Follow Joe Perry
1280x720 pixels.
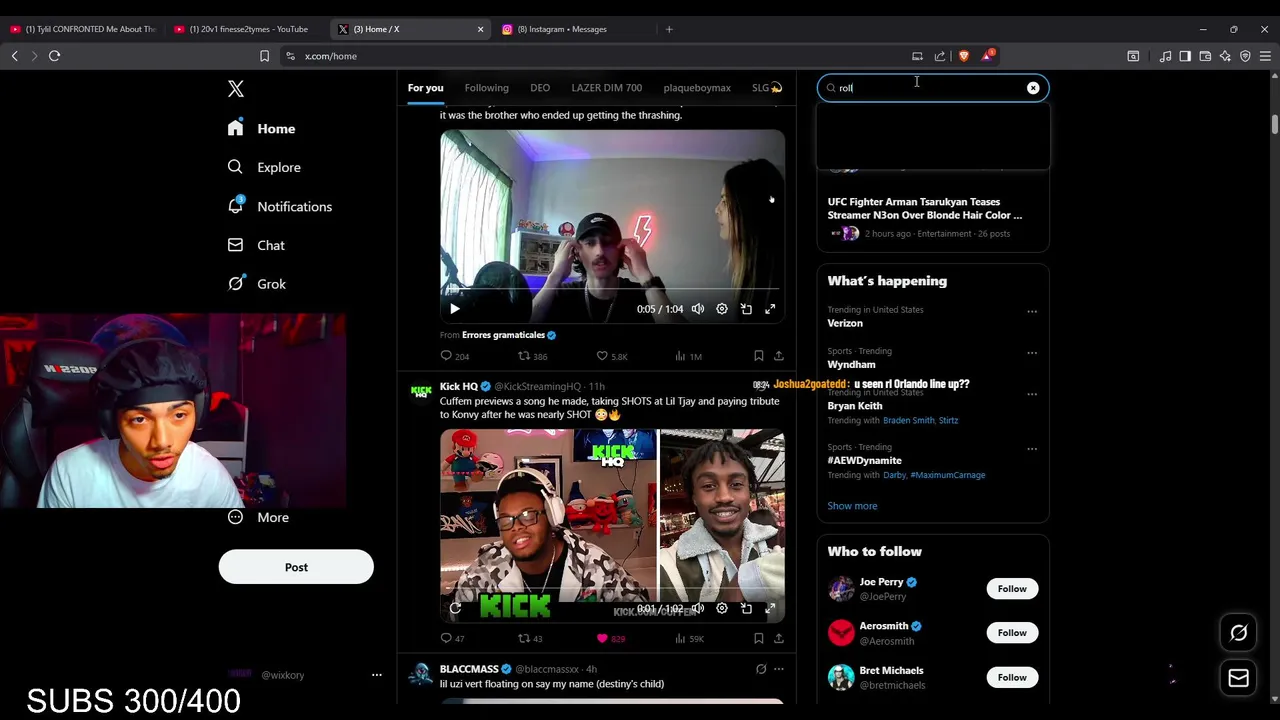click(1012, 589)
